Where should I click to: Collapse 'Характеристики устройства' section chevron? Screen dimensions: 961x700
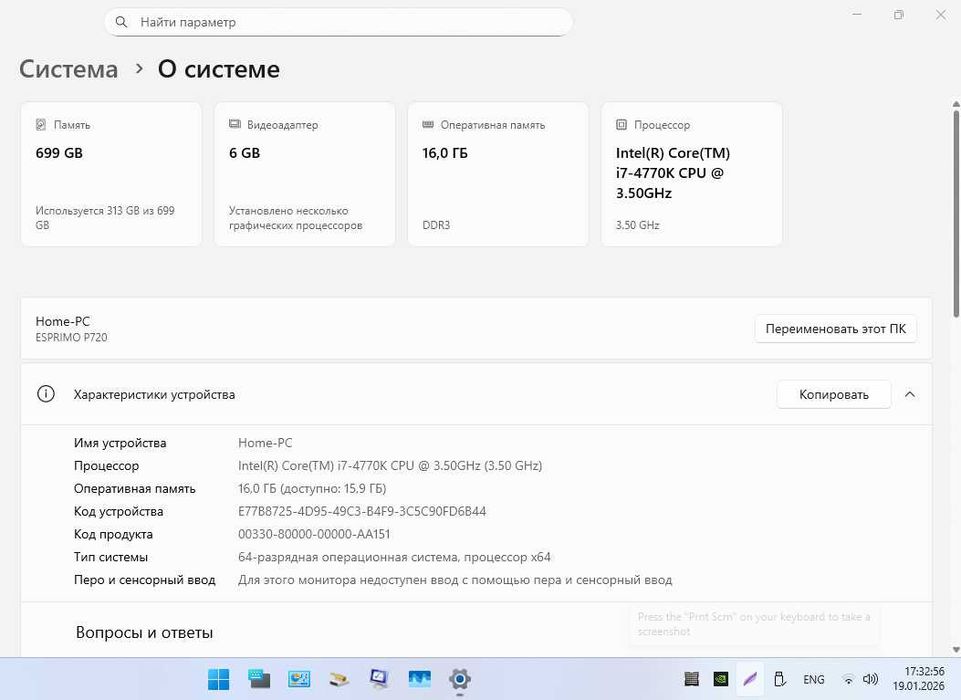910,394
